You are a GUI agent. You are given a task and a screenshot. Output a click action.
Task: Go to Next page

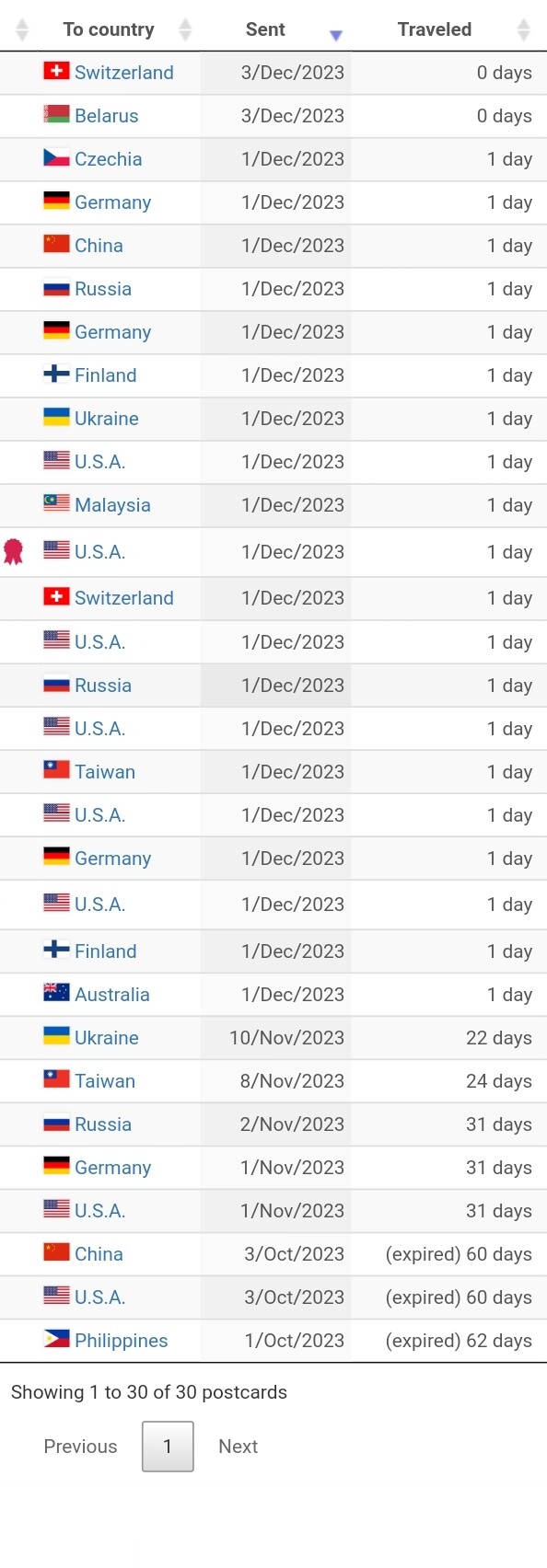[238, 1447]
